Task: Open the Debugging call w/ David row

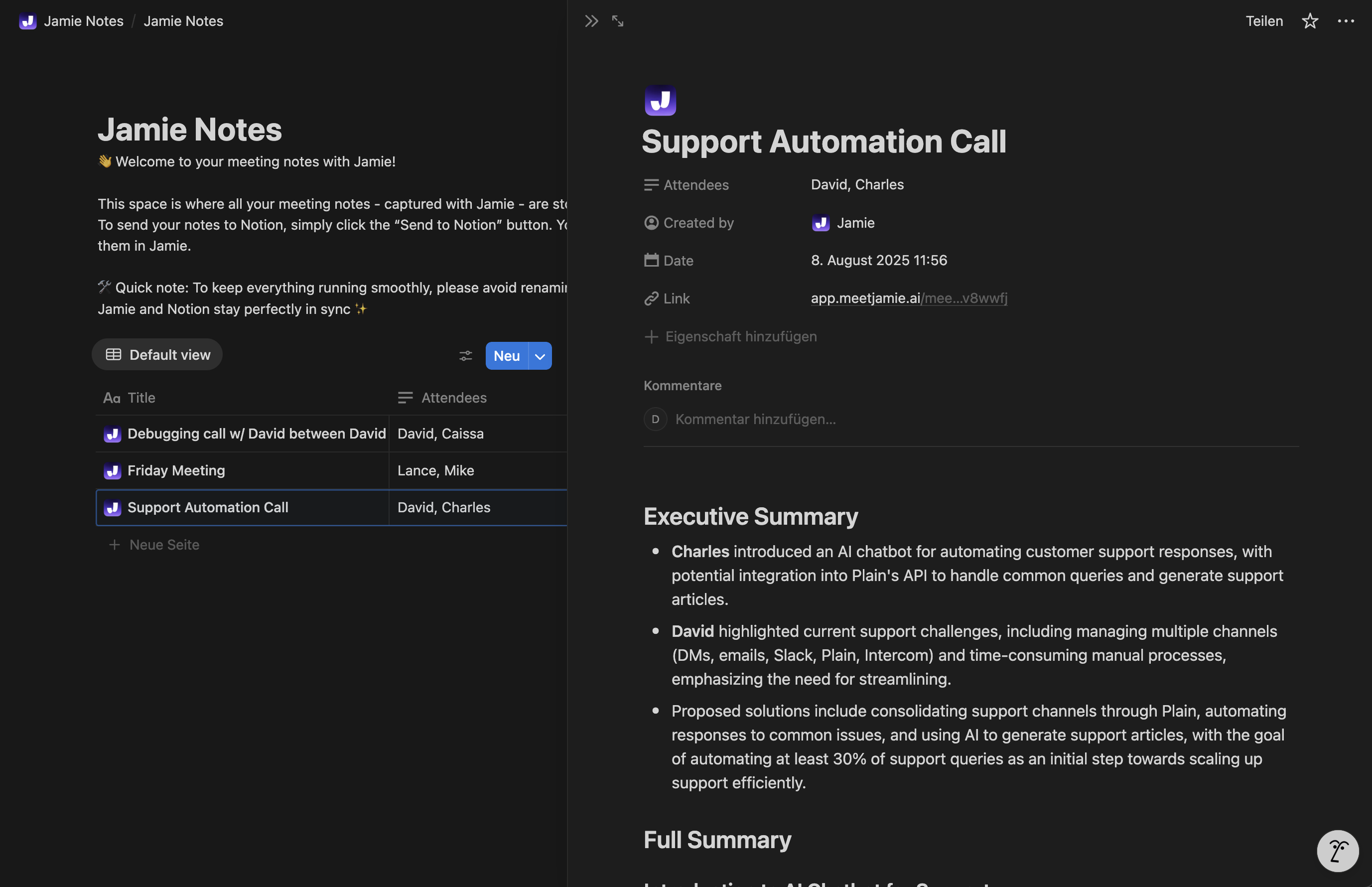Action: tap(256, 435)
